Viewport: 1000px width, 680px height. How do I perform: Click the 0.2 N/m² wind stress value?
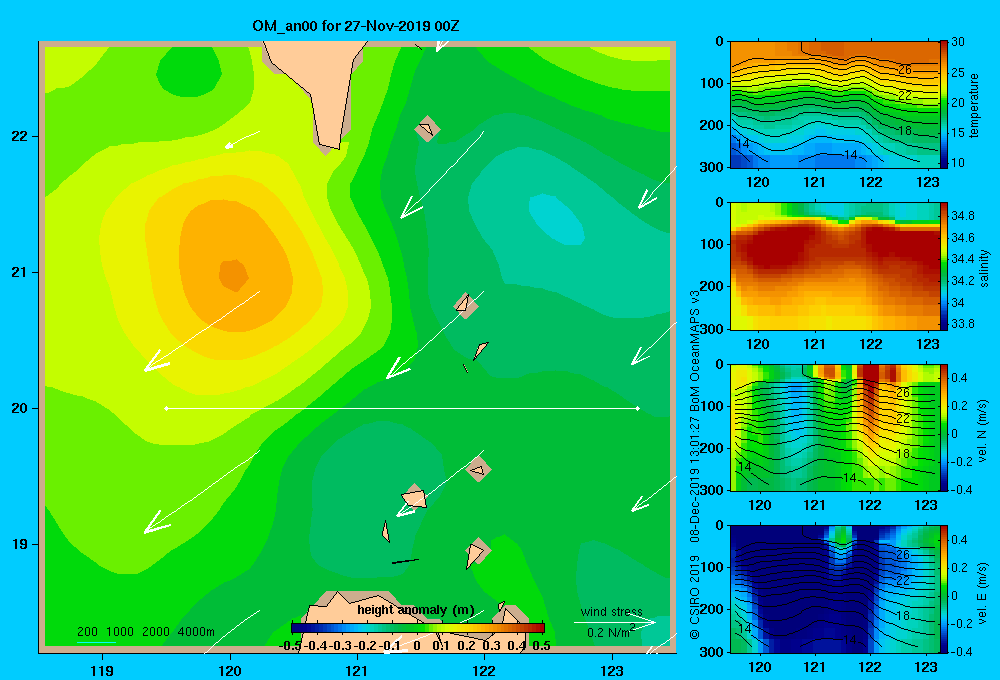pos(611,632)
